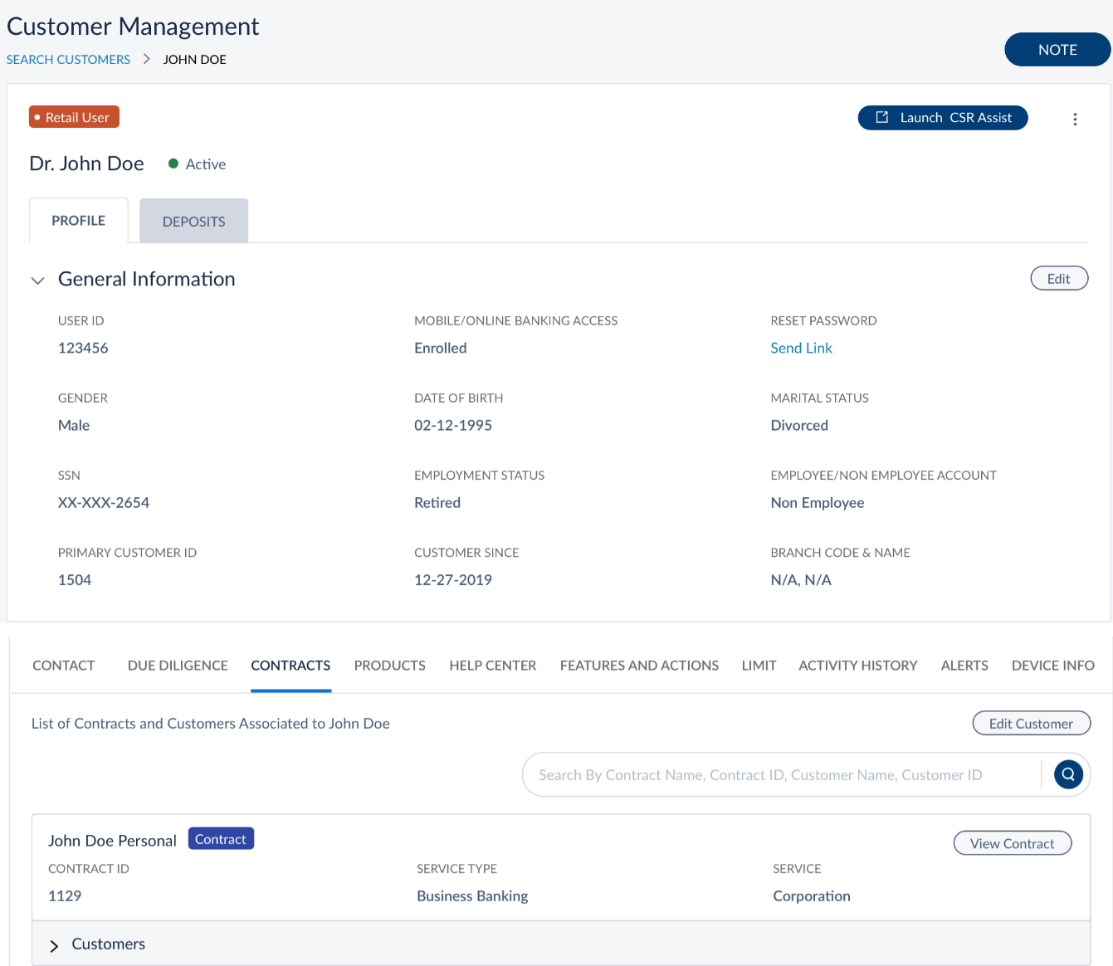The image size is (1113, 966).
Task: Collapse the General Information section
Action: pos(38,281)
